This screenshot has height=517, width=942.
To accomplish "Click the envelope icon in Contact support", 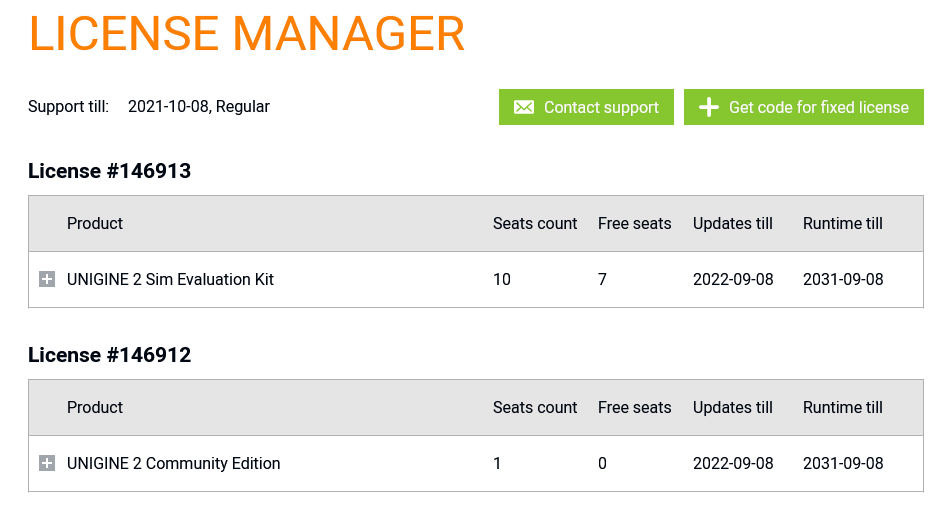I will tap(524, 107).
